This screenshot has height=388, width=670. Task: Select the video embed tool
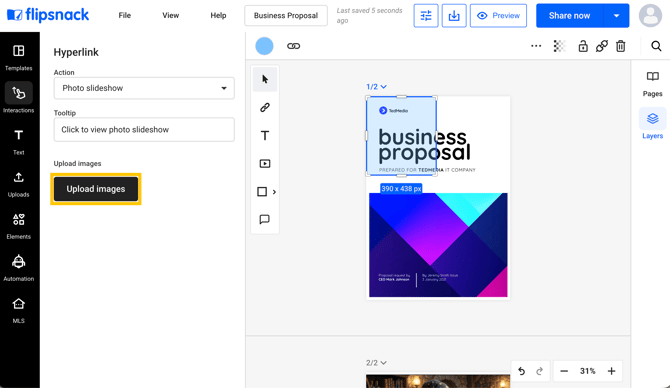[265, 164]
